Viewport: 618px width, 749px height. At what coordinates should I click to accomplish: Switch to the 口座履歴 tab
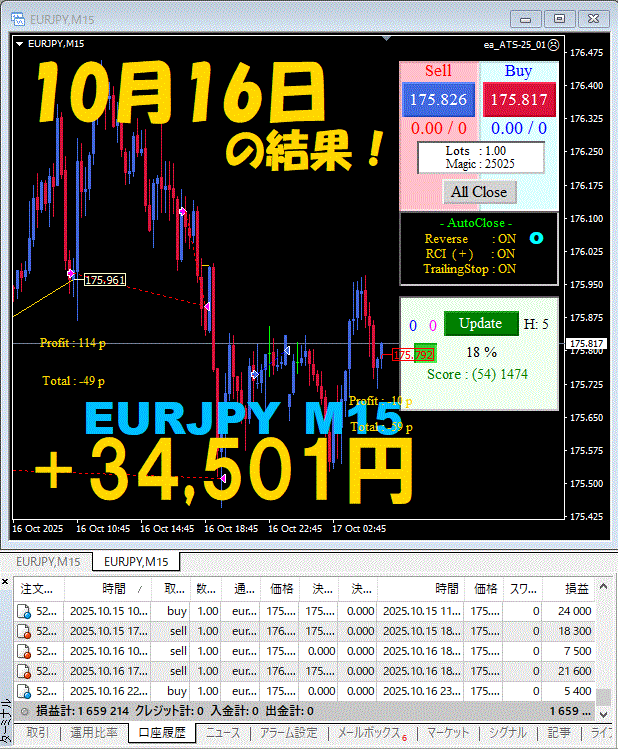coord(162,733)
